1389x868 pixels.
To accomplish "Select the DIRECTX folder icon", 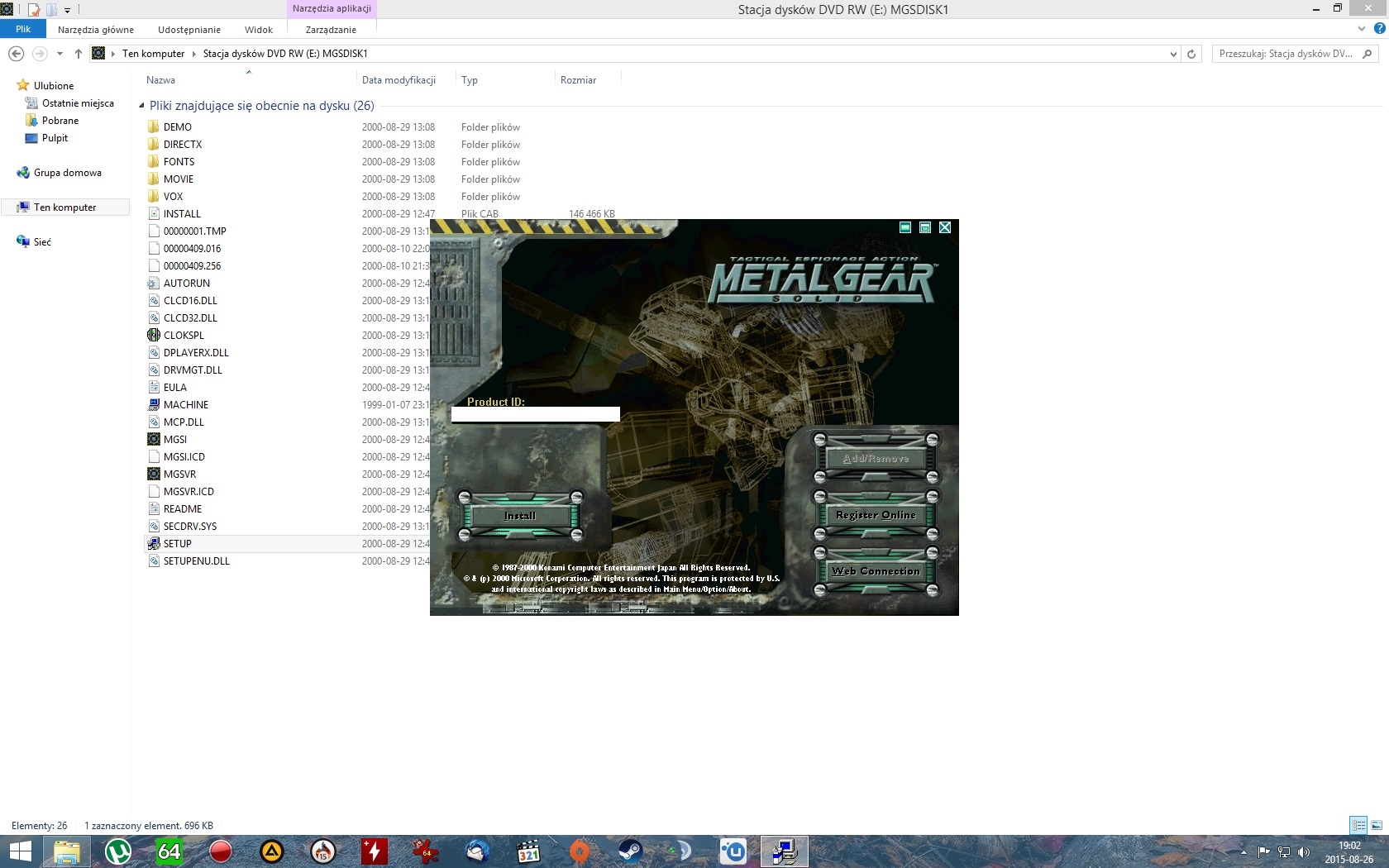I will point(154,145).
